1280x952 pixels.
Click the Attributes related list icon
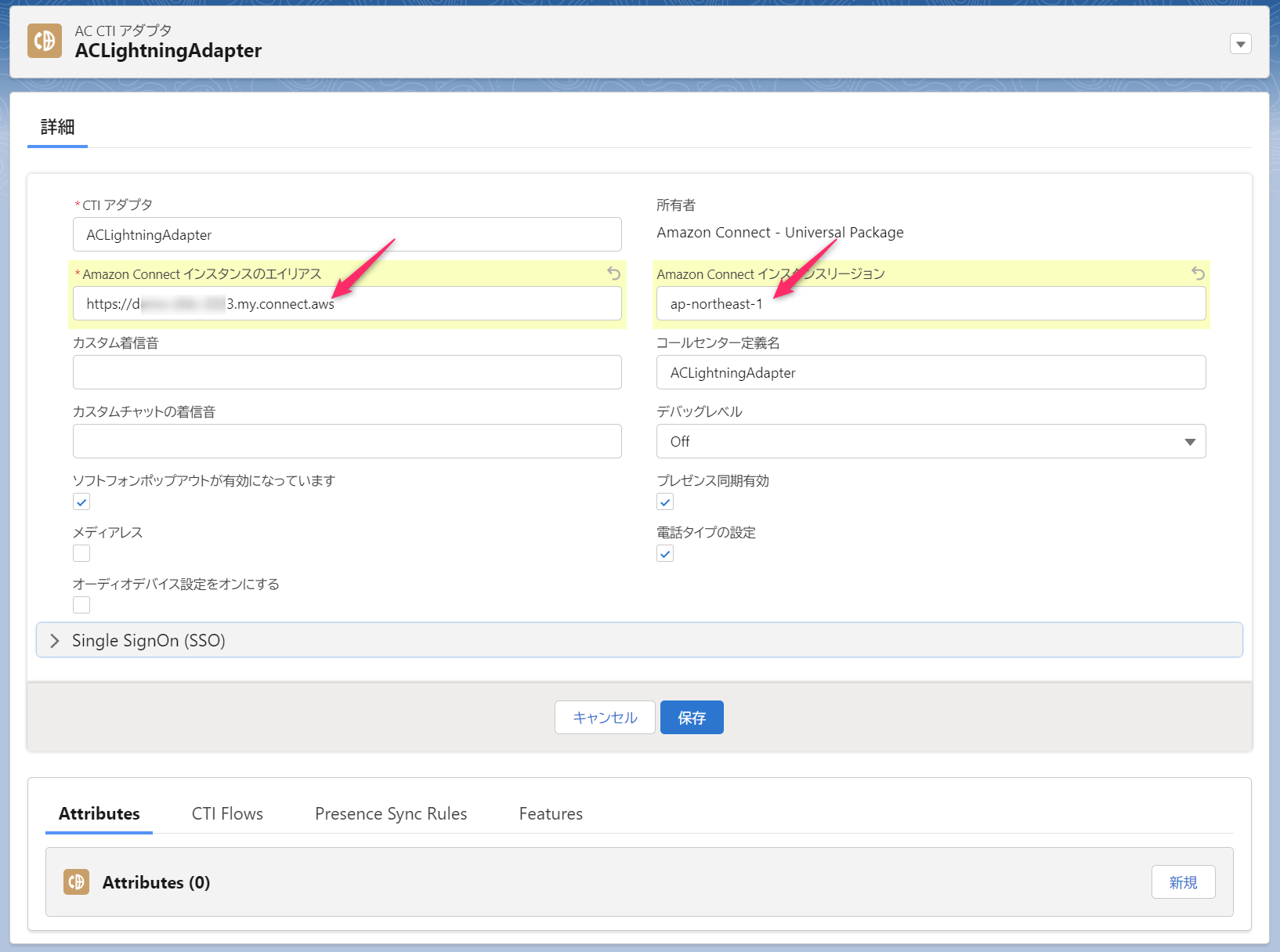(76, 881)
